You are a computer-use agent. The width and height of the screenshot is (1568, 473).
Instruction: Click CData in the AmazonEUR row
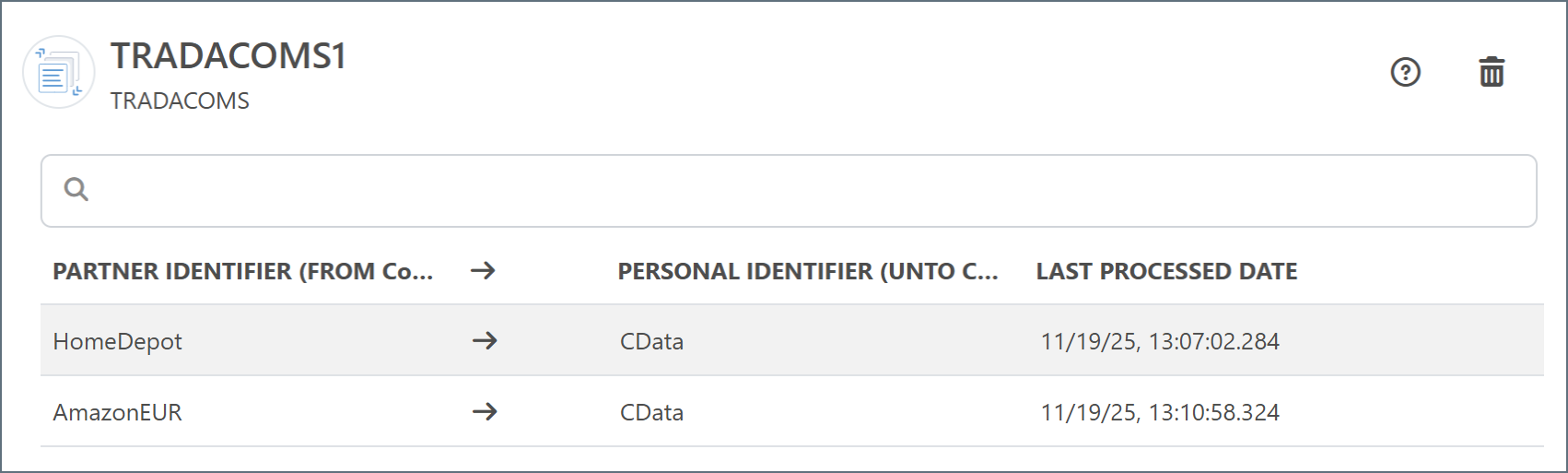(x=651, y=413)
